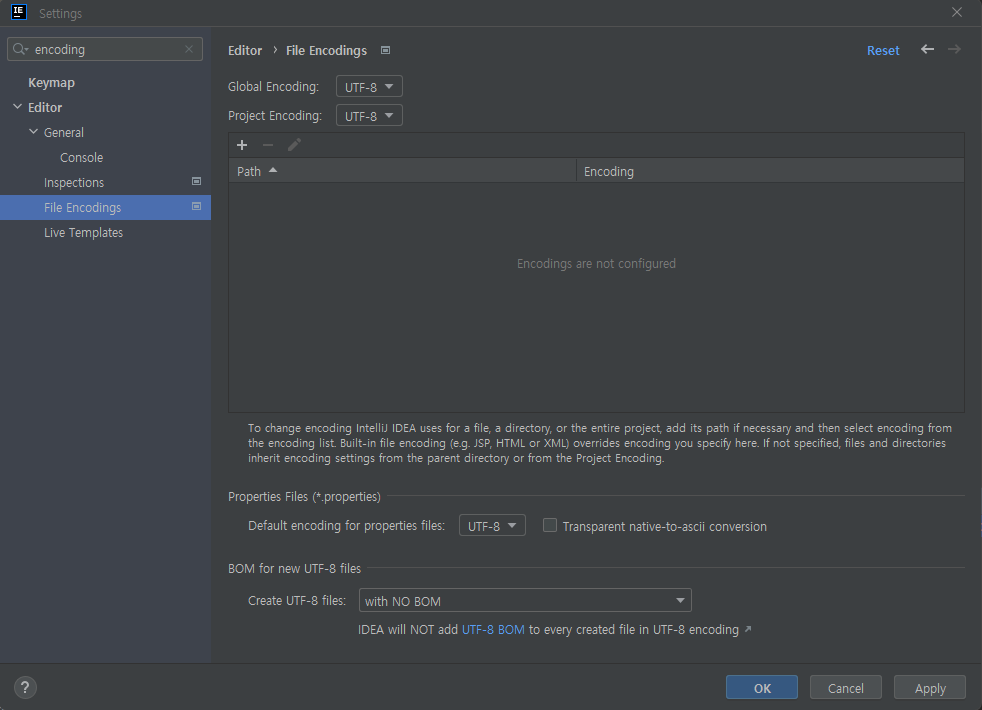This screenshot has width=982, height=710.
Task: Click the project icon on the File Encodings sidebar row
Action: point(196,206)
